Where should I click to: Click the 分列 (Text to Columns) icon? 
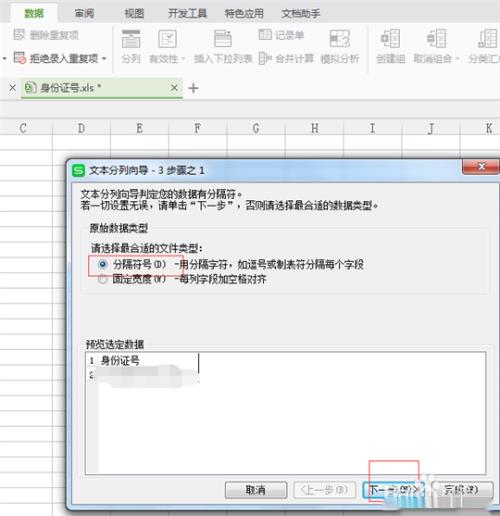click(x=131, y=39)
